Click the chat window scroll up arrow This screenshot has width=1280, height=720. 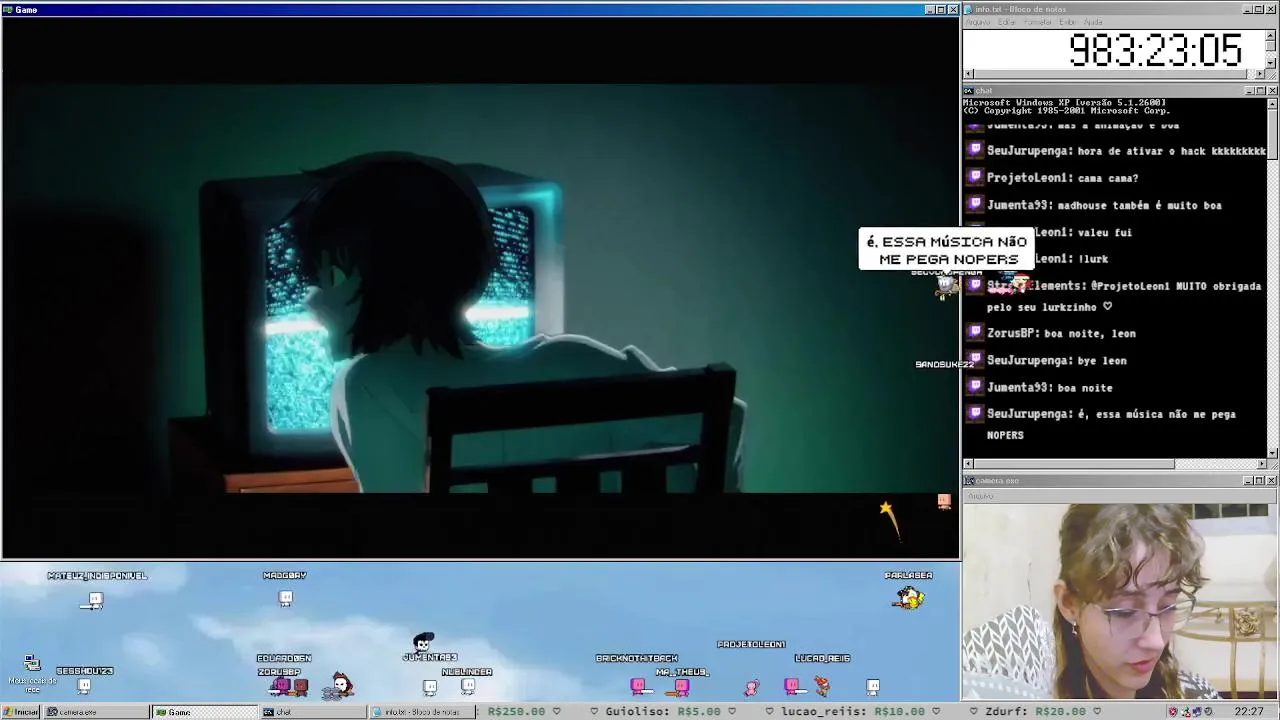click(x=1272, y=103)
